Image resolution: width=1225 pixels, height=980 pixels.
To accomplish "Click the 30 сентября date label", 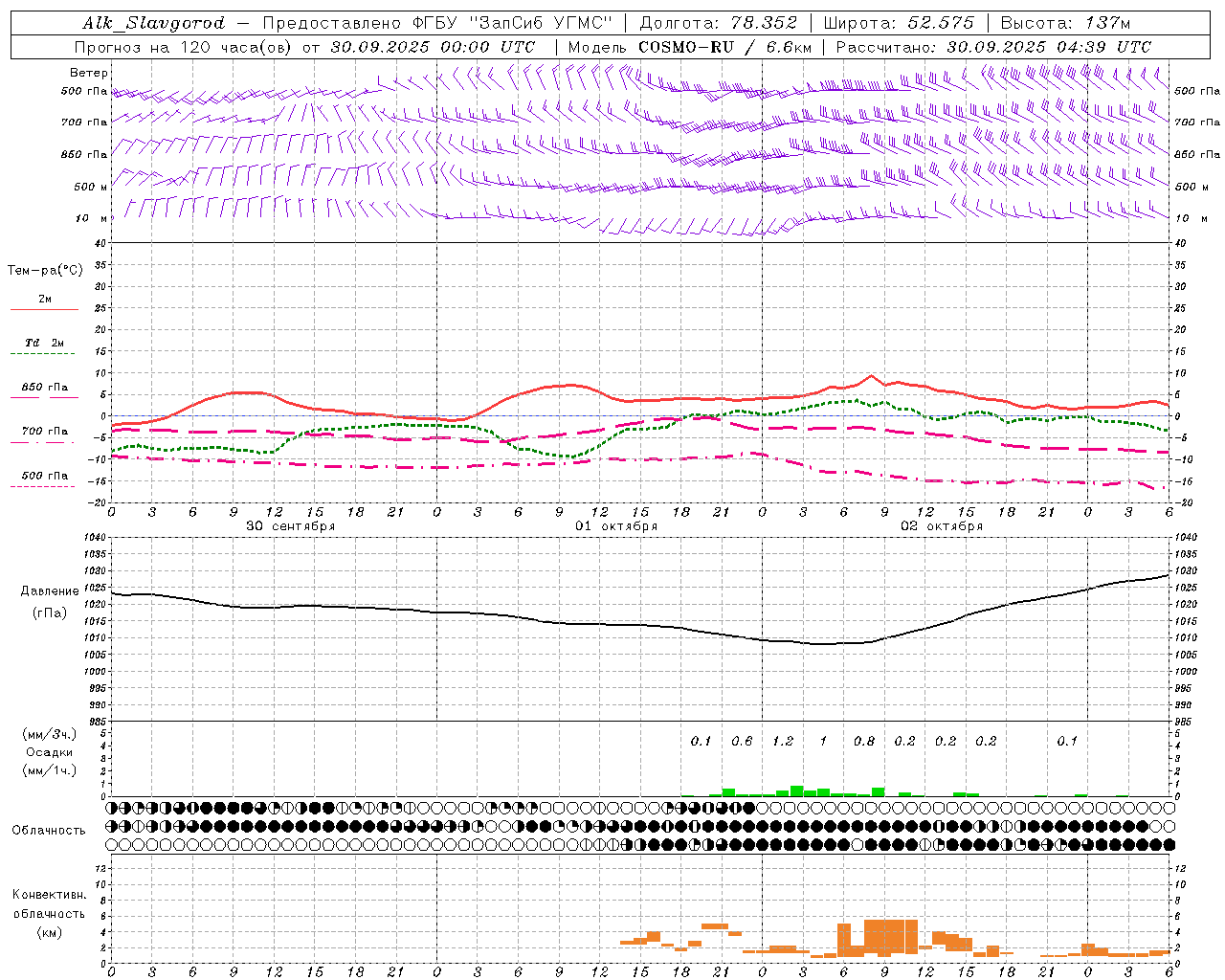I will [290, 526].
